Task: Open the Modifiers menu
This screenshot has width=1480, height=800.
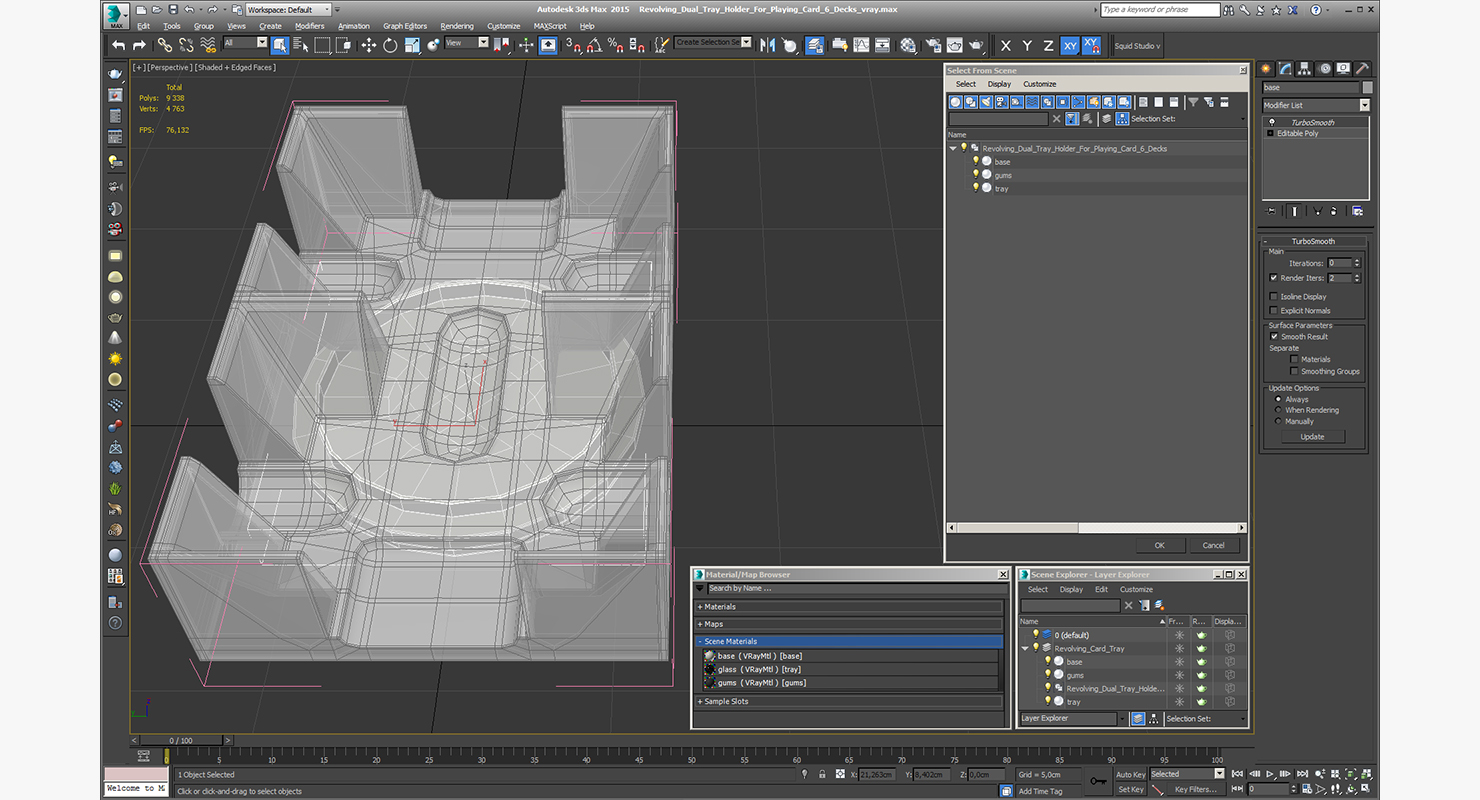Action: click(x=309, y=26)
